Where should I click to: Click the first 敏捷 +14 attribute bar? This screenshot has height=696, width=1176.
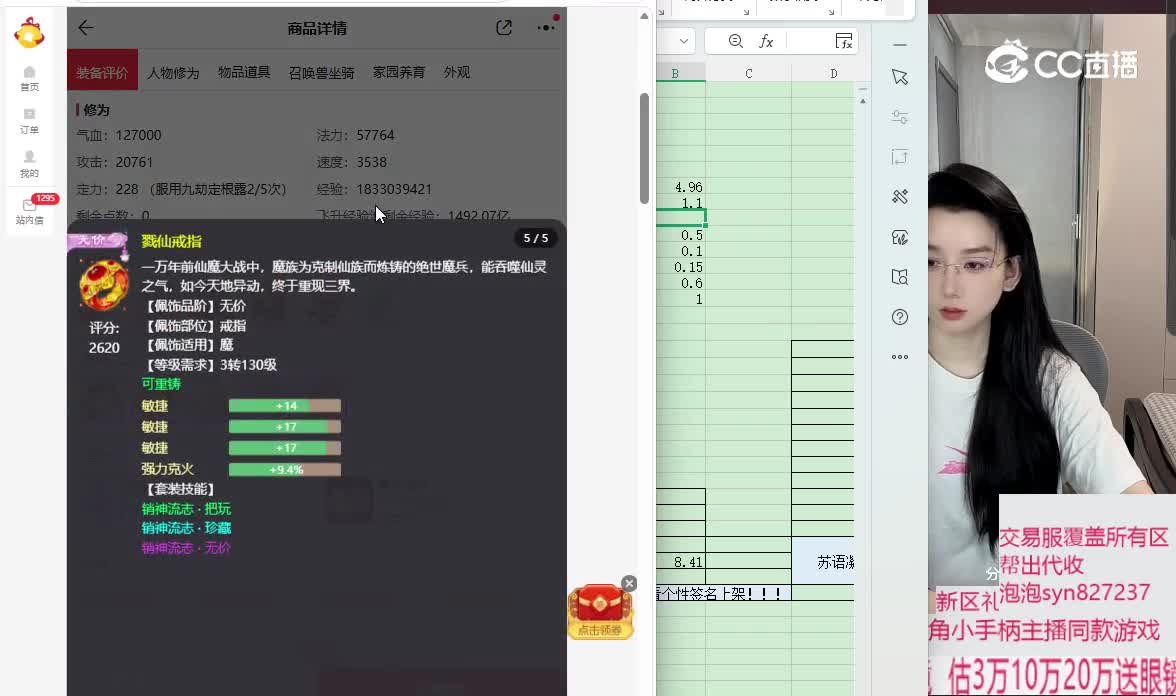pyautogui.click(x=285, y=406)
